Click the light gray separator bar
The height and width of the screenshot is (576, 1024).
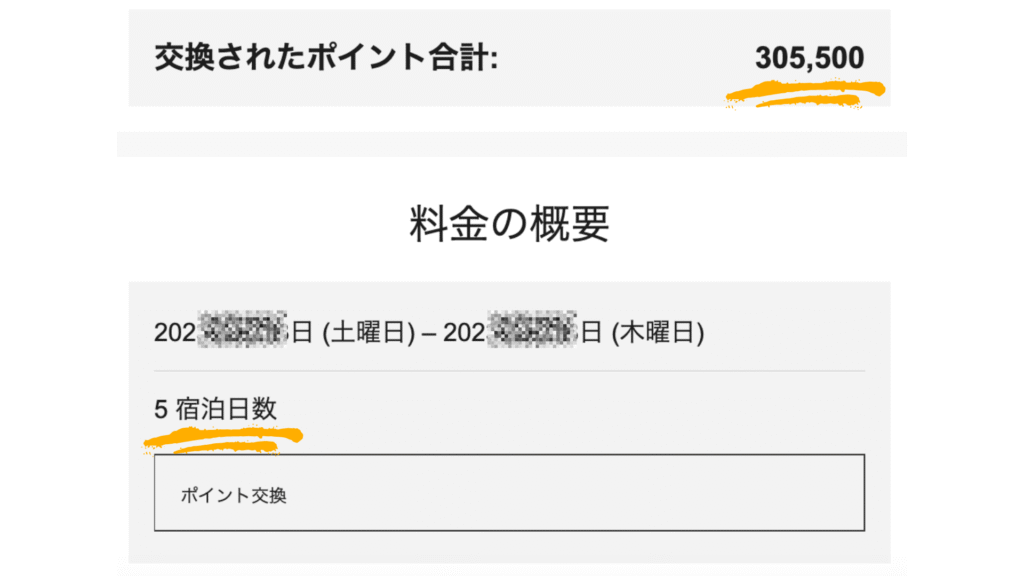[511, 144]
